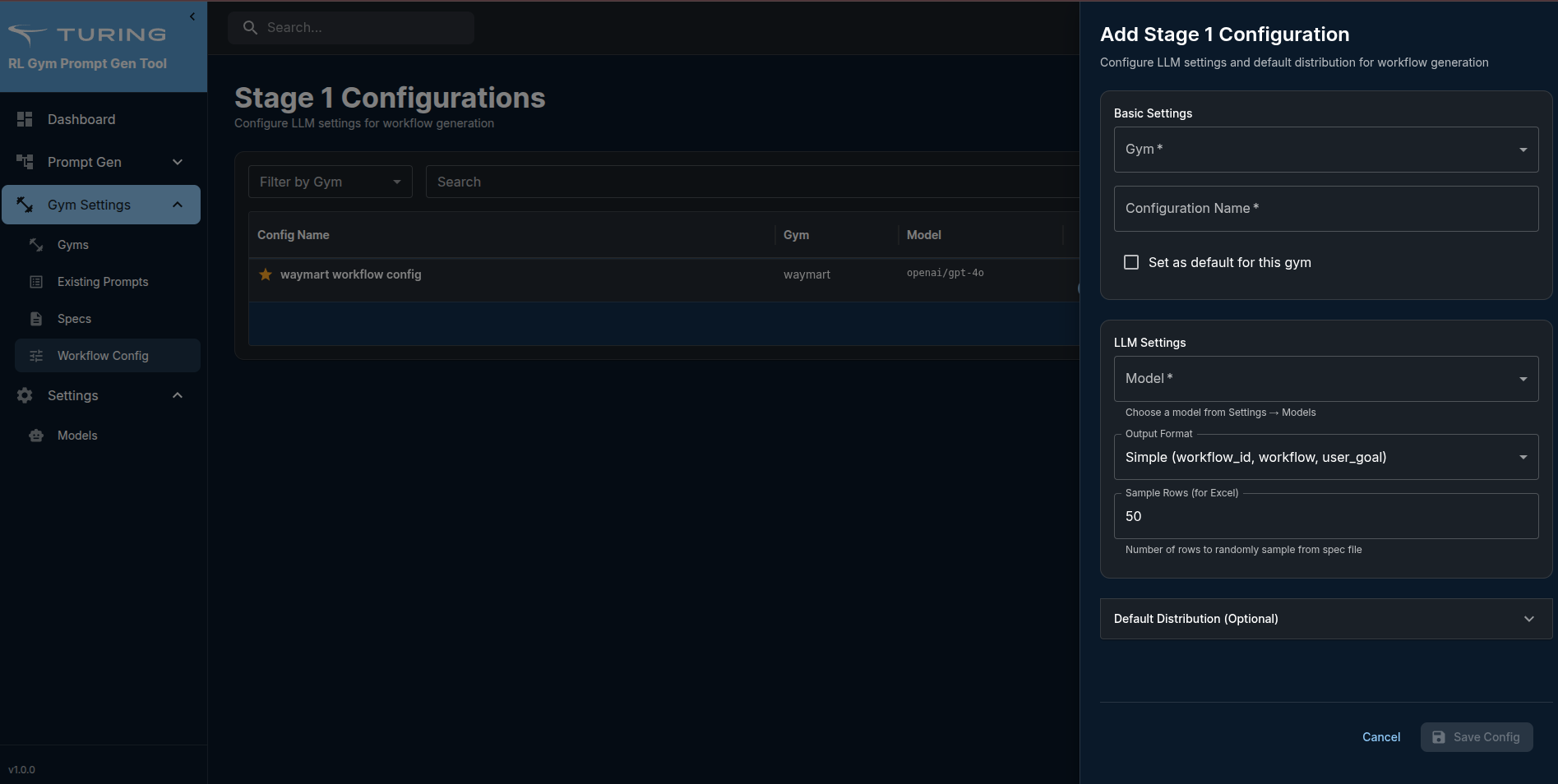Viewport: 1558px width, 784px height.
Task: Cancel the Add Stage 1 Configuration form
Action: tap(1380, 737)
